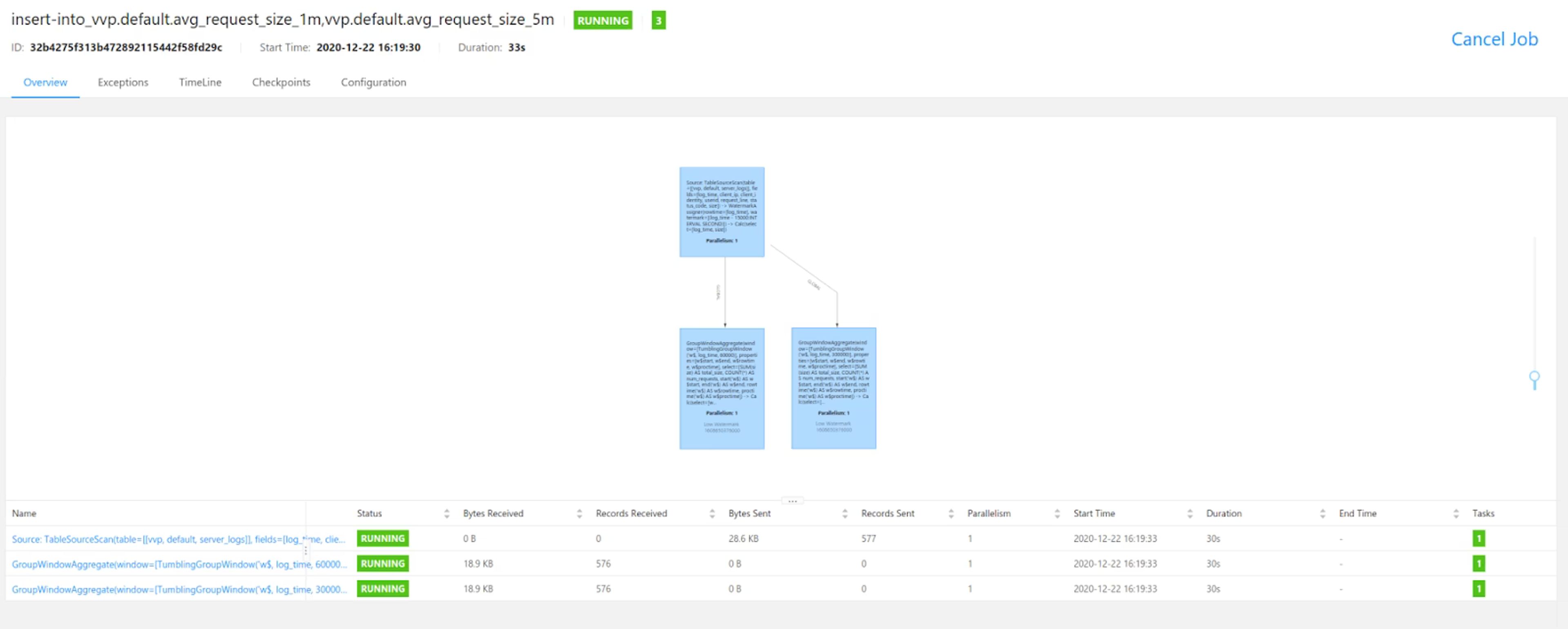Click tasks badge in Source TableSourceScan row
The height and width of the screenshot is (629, 1568).
pyautogui.click(x=1479, y=538)
